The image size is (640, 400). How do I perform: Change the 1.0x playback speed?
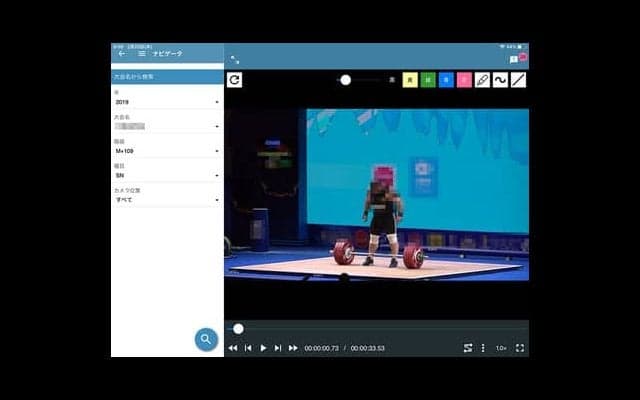501,348
